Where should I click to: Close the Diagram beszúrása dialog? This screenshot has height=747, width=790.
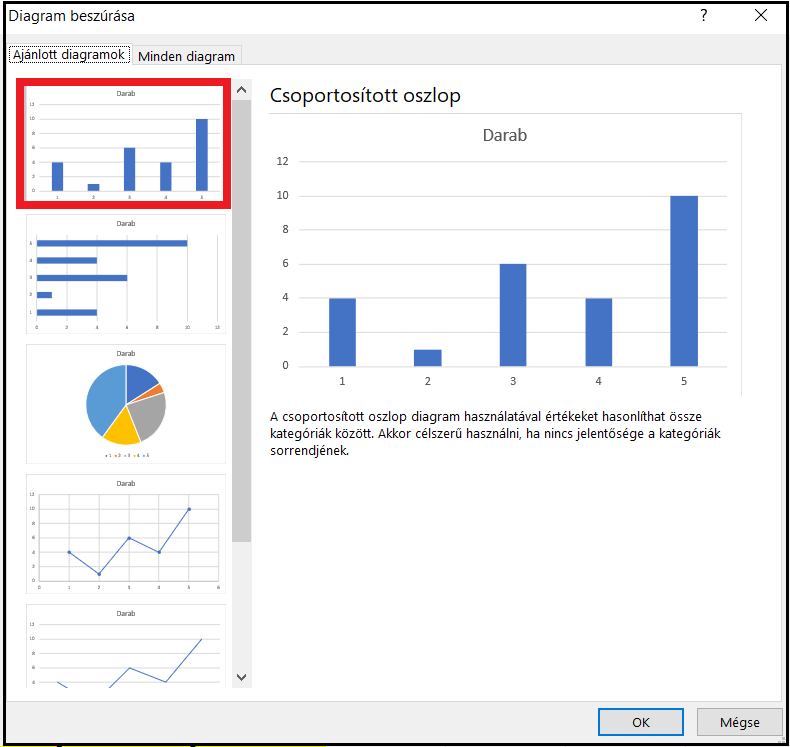pyautogui.click(x=761, y=16)
